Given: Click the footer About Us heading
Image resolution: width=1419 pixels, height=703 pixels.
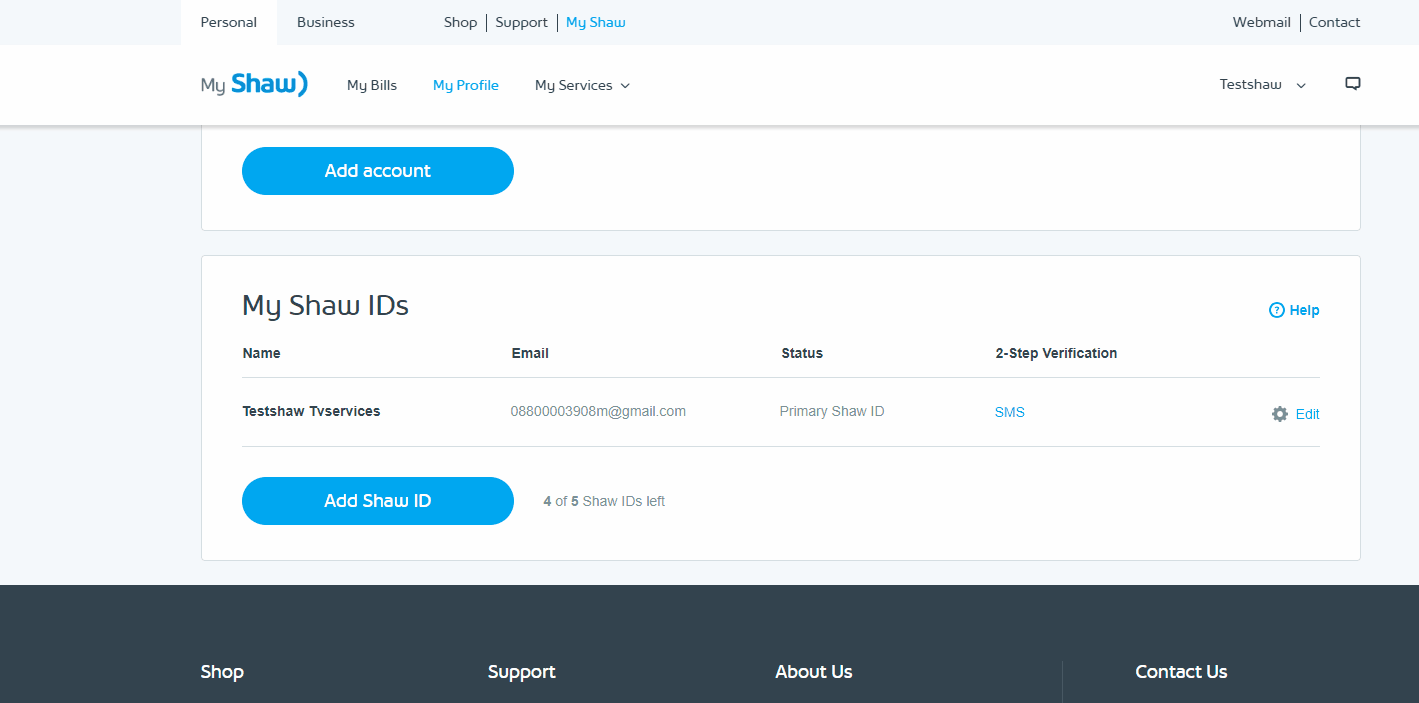Looking at the screenshot, I should pyautogui.click(x=814, y=672).
